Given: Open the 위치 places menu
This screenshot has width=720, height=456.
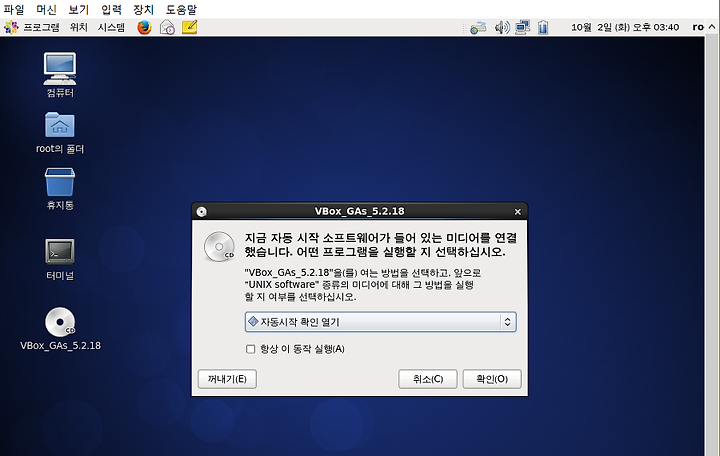Looking at the screenshot, I should (79, 28).
